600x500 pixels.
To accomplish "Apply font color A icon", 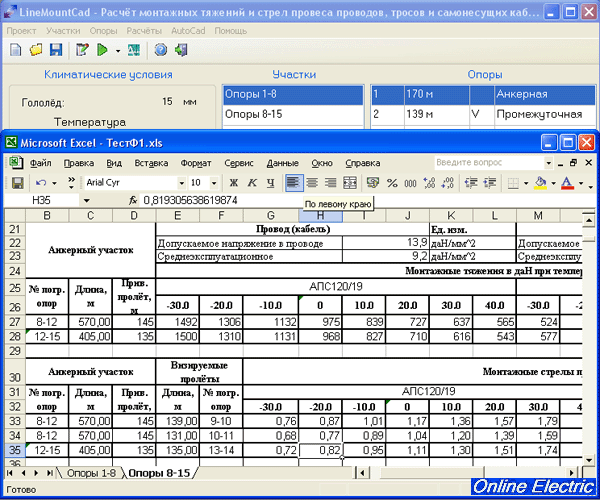I will coord(568,183).
